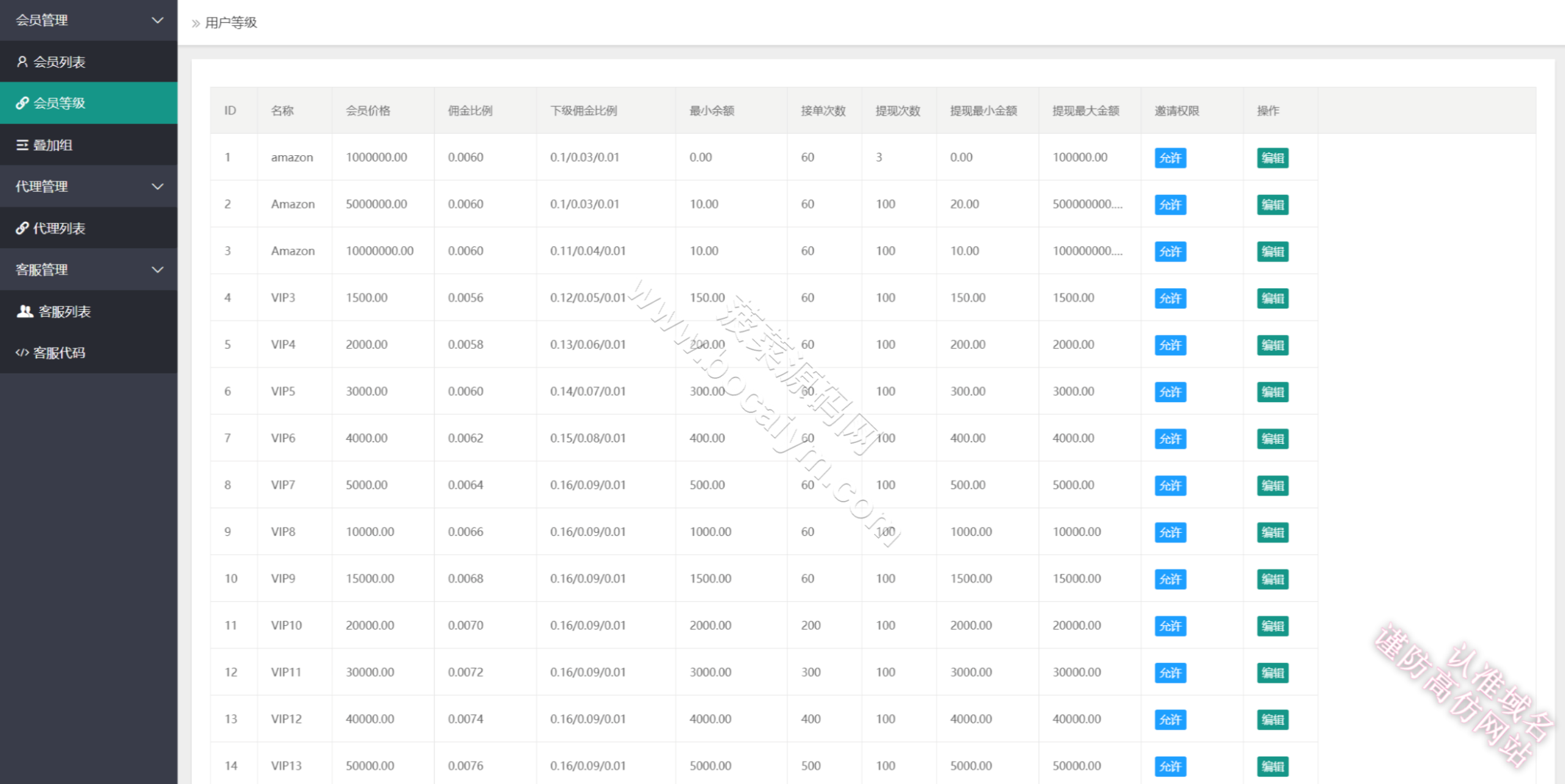Click 编辑 for the ID 2 Amazon row
Image resolution: width=1565 pixels, height=784 pixels.
pos(1273,205)
